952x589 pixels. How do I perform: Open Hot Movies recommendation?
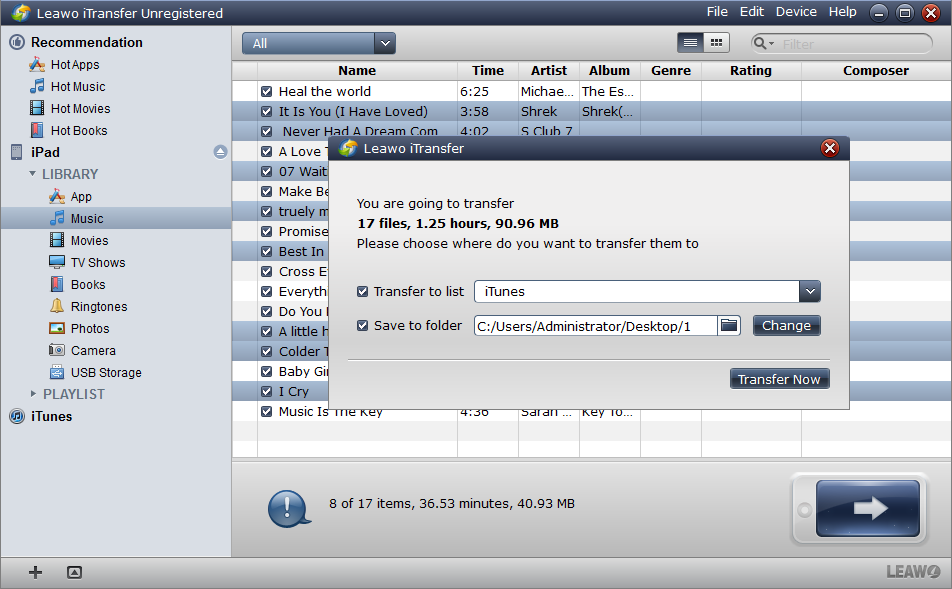(x=80, y=109)
